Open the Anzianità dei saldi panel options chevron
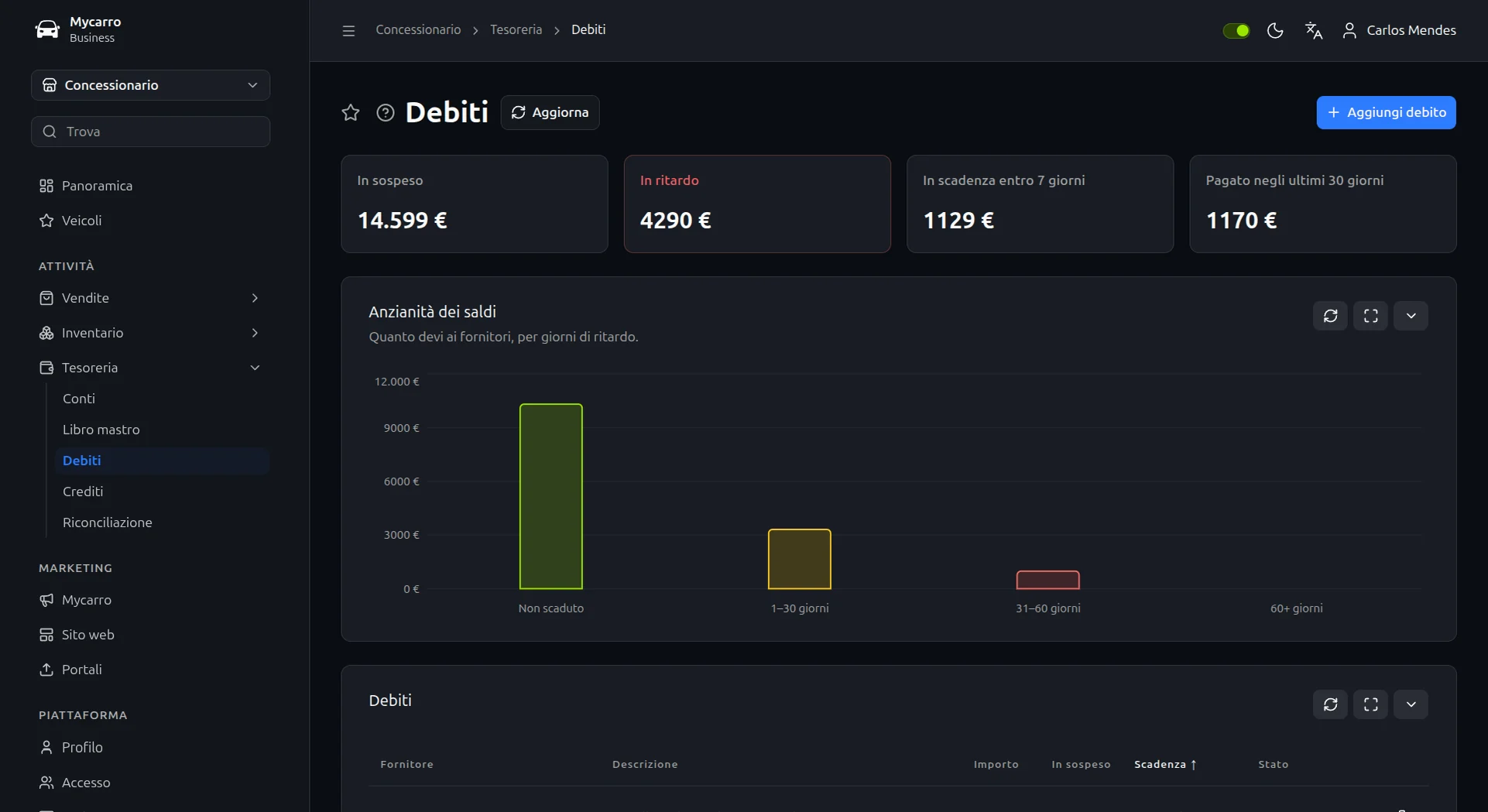This screenshot has width=1488, height=812. pyautogui.click(x=1411, y=316)
